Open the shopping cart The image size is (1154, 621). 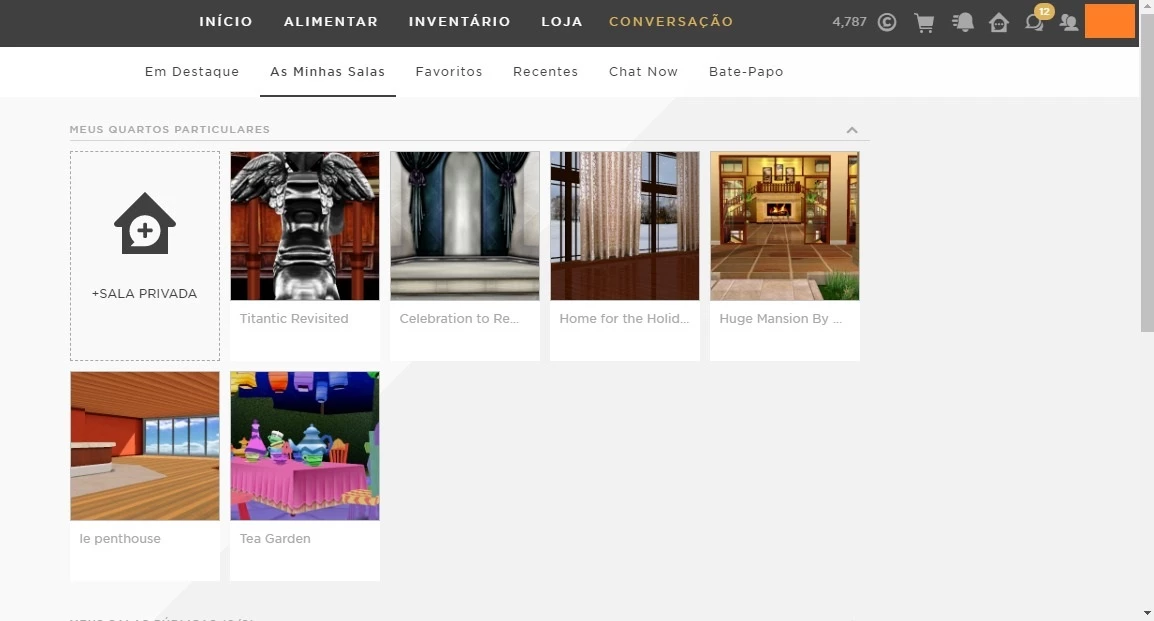[x=924, y=23]
